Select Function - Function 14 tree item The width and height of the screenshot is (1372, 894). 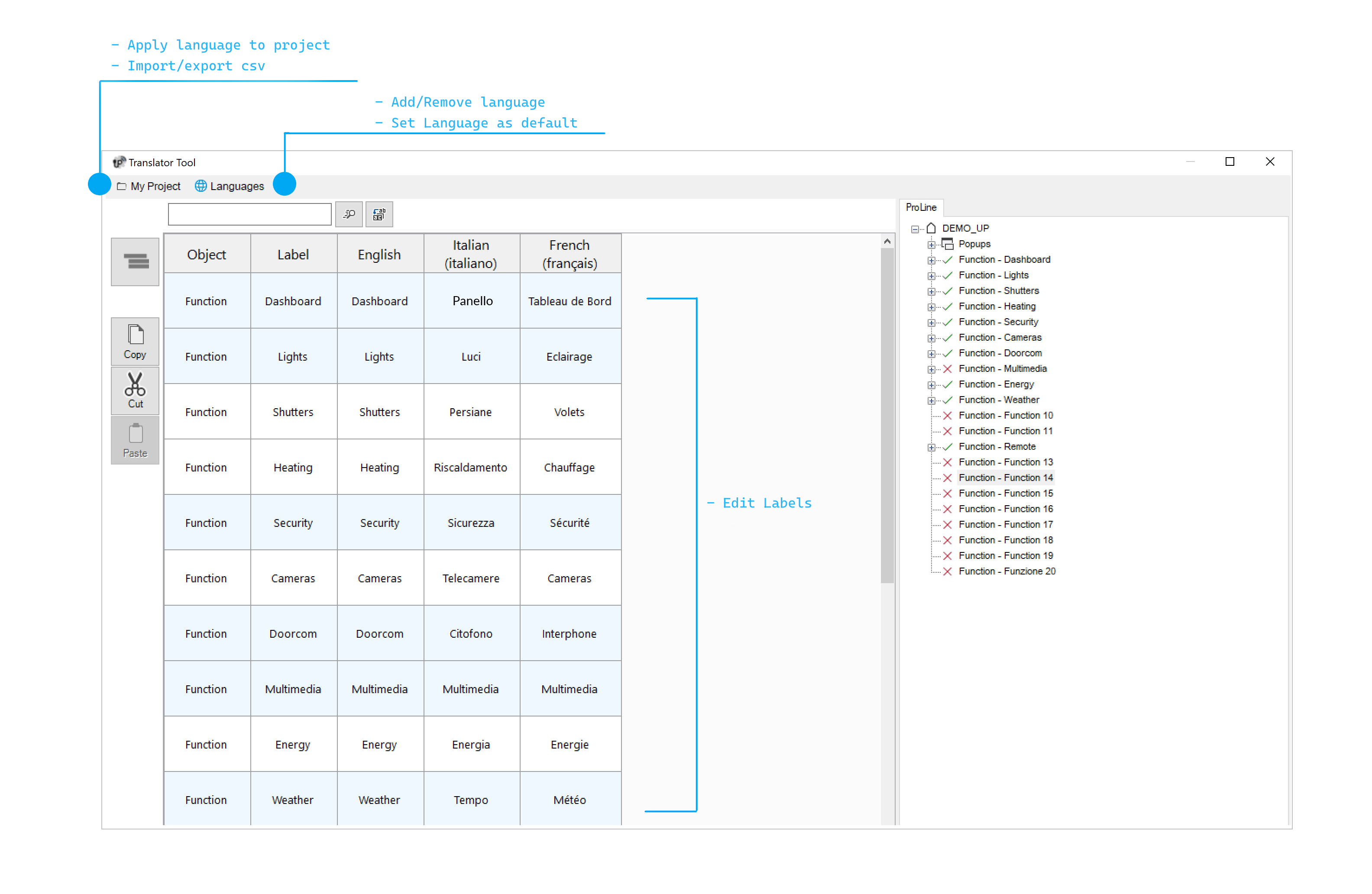[1005, 478]
